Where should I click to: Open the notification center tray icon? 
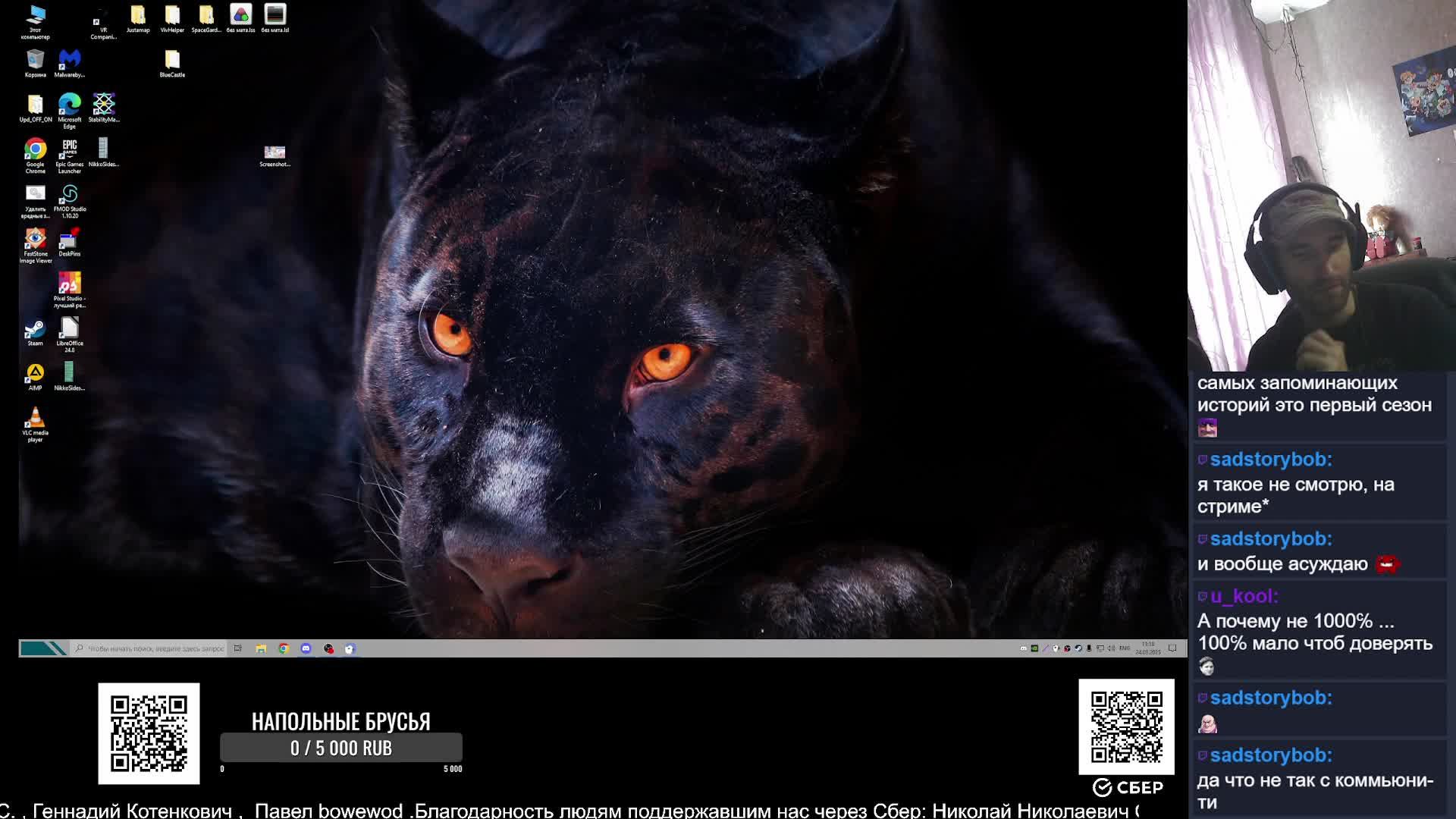(1172, 648)
